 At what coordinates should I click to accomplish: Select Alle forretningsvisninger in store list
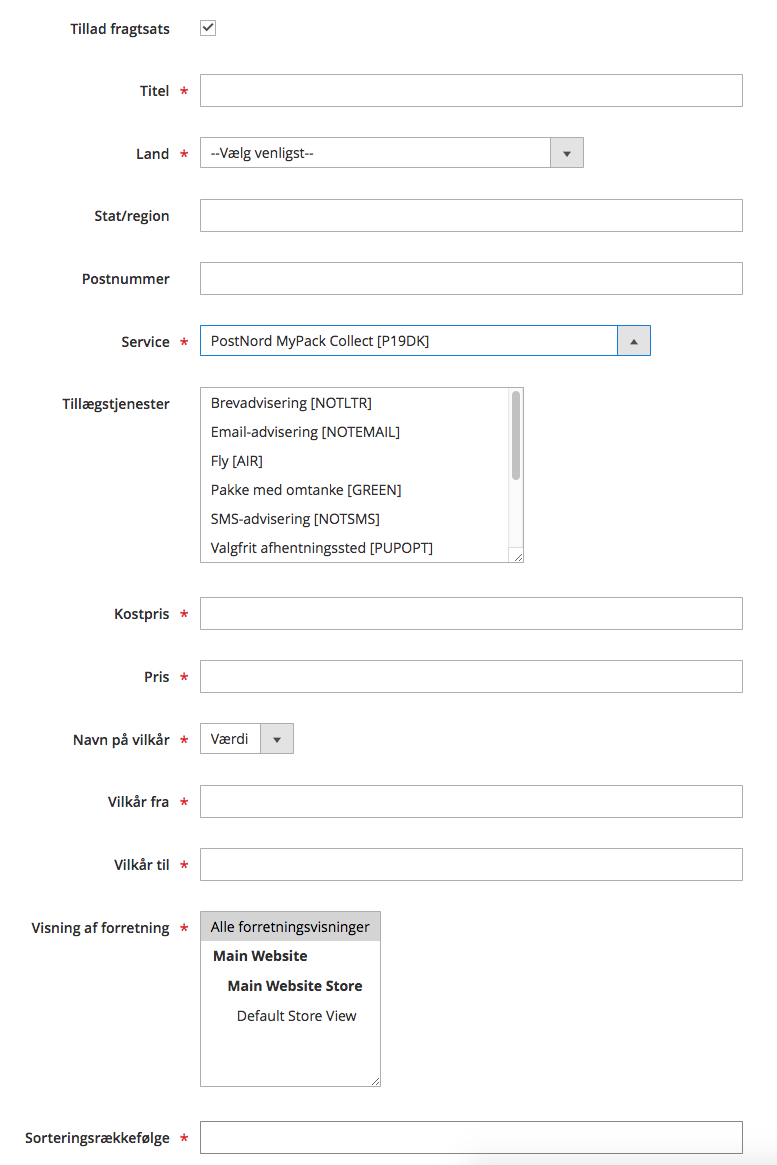(290, 927)
